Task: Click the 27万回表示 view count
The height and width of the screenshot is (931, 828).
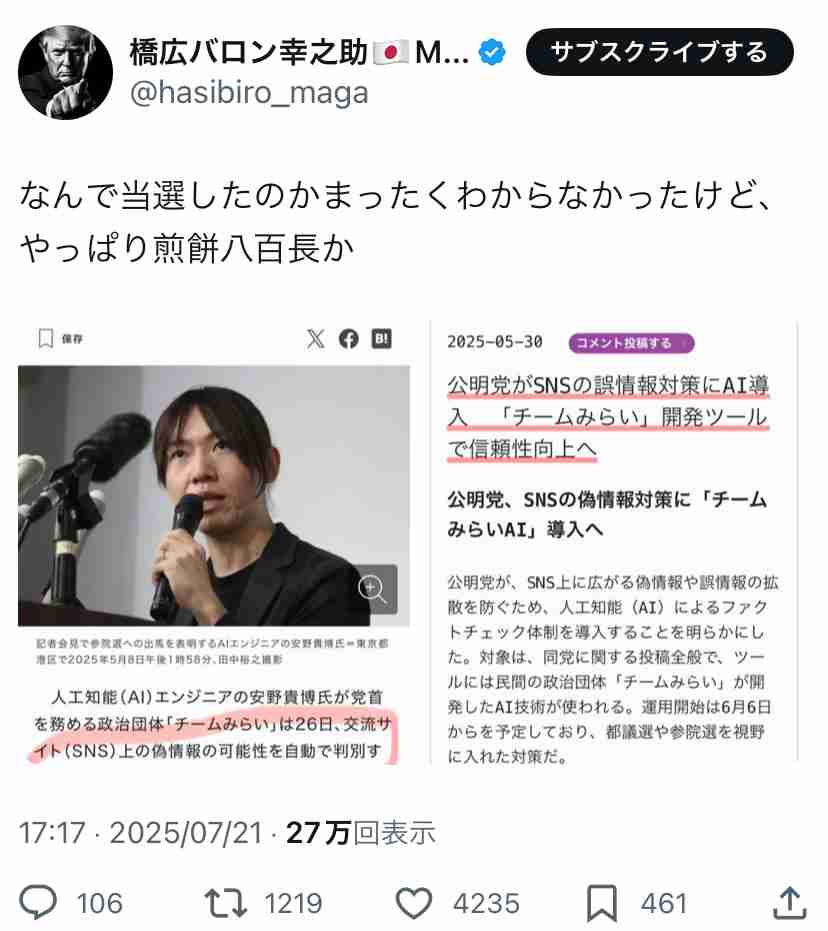Action: [x=361, y=833]
